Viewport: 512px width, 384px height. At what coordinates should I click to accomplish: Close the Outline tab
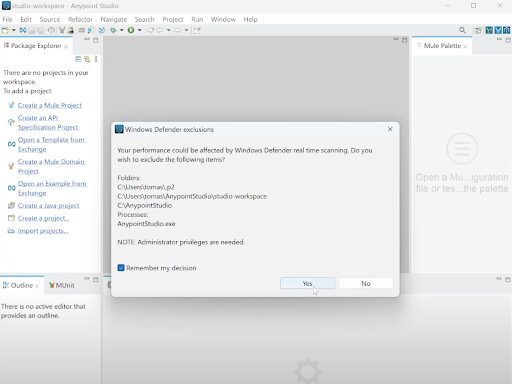[37, 286]
